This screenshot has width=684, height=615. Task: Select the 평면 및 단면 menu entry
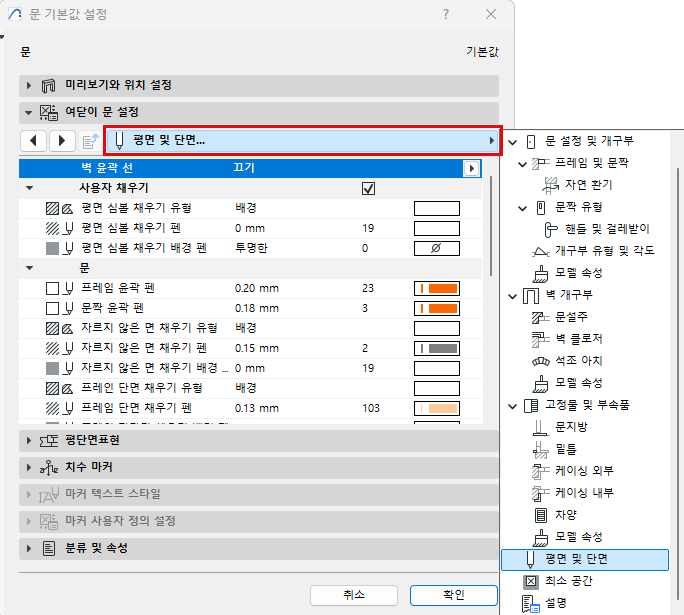click(585, 560)
